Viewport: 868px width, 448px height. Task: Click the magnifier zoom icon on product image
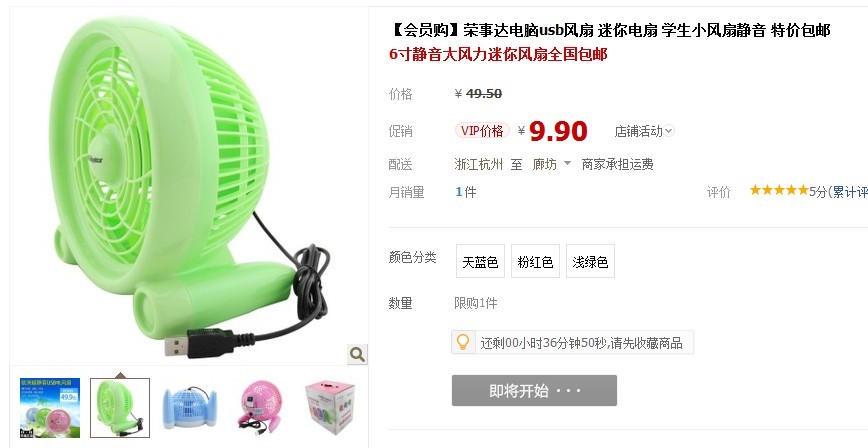point(358,354)
